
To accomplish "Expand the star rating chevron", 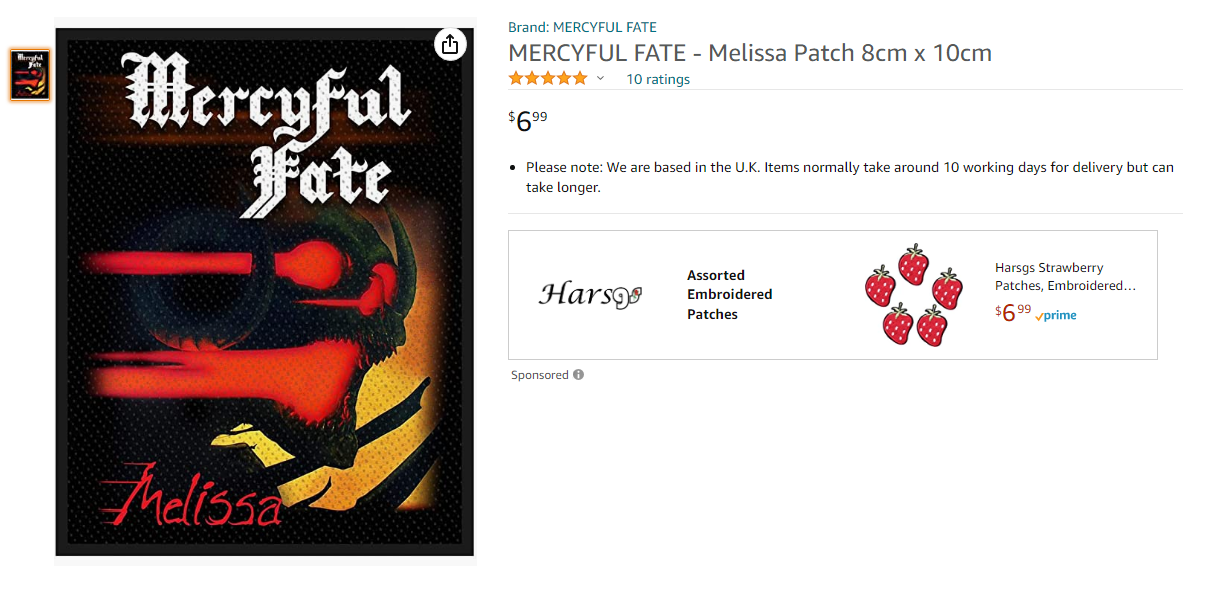I will (600, 79).
